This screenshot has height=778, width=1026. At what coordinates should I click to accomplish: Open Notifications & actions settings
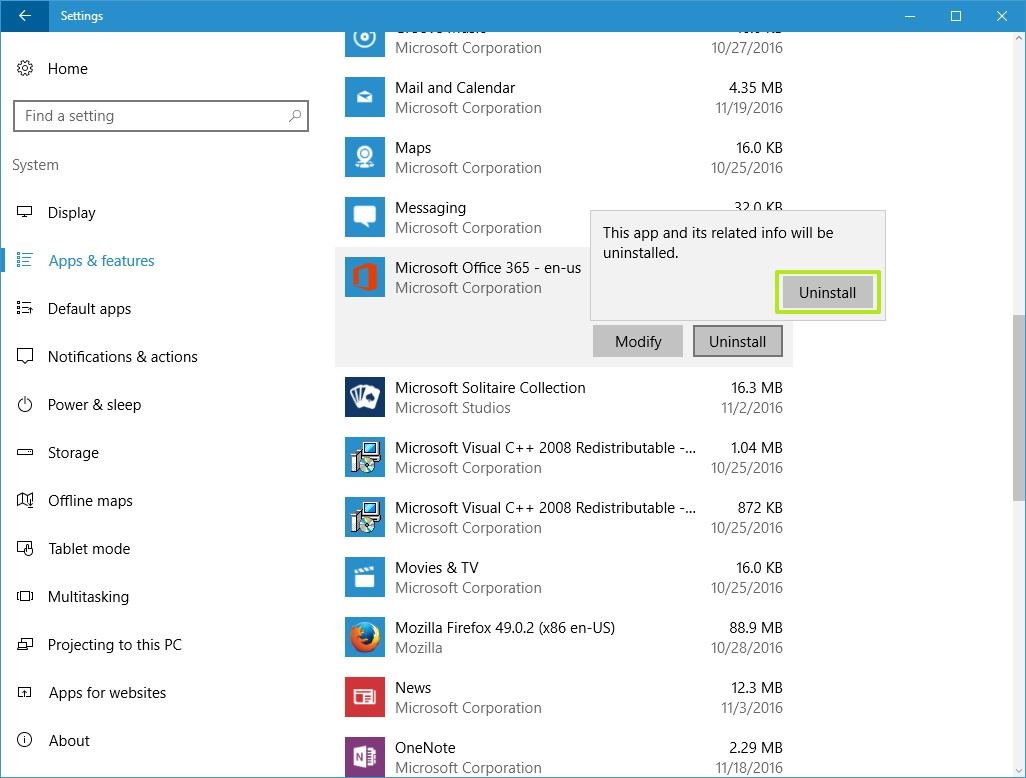coord(122,357)
